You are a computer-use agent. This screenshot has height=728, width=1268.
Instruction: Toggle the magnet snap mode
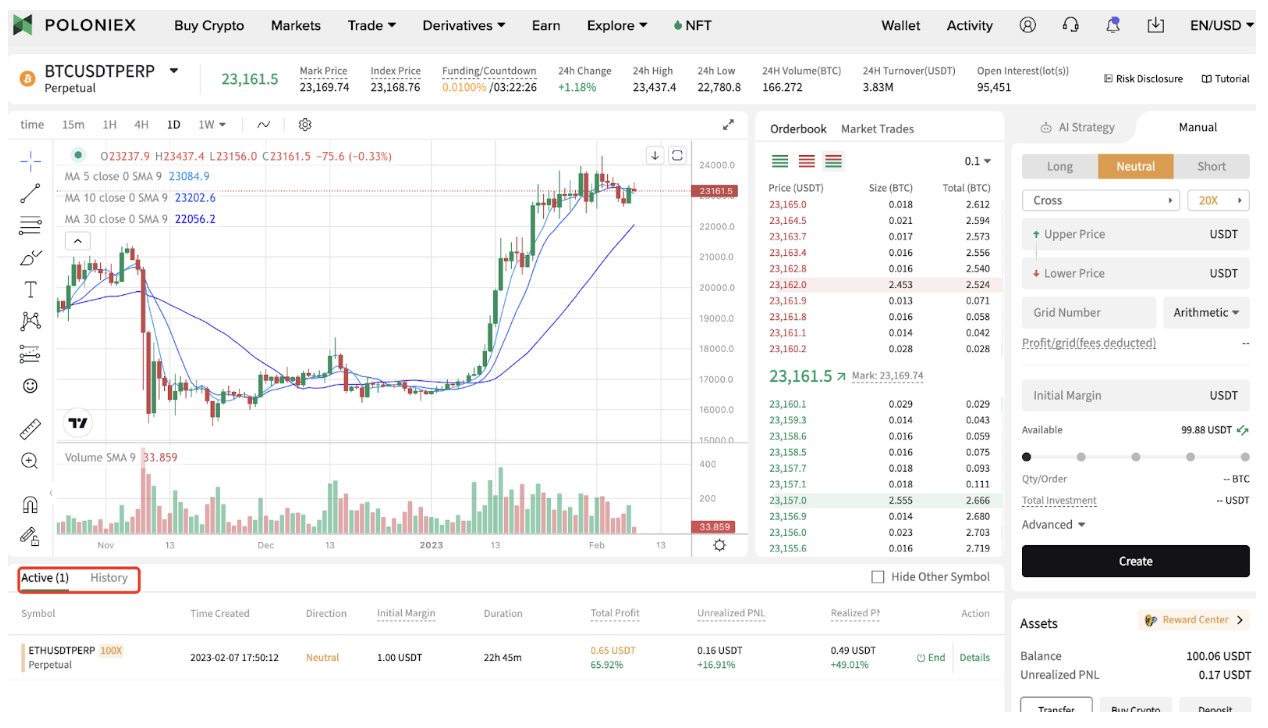tap(30, 504)
